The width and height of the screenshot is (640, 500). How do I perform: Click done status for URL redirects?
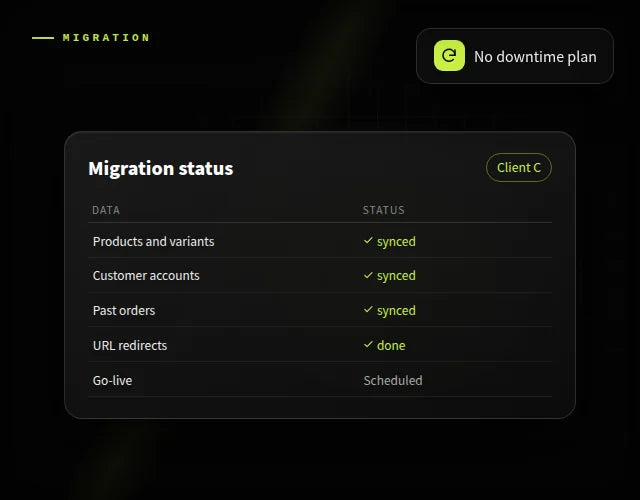(391, 346)
